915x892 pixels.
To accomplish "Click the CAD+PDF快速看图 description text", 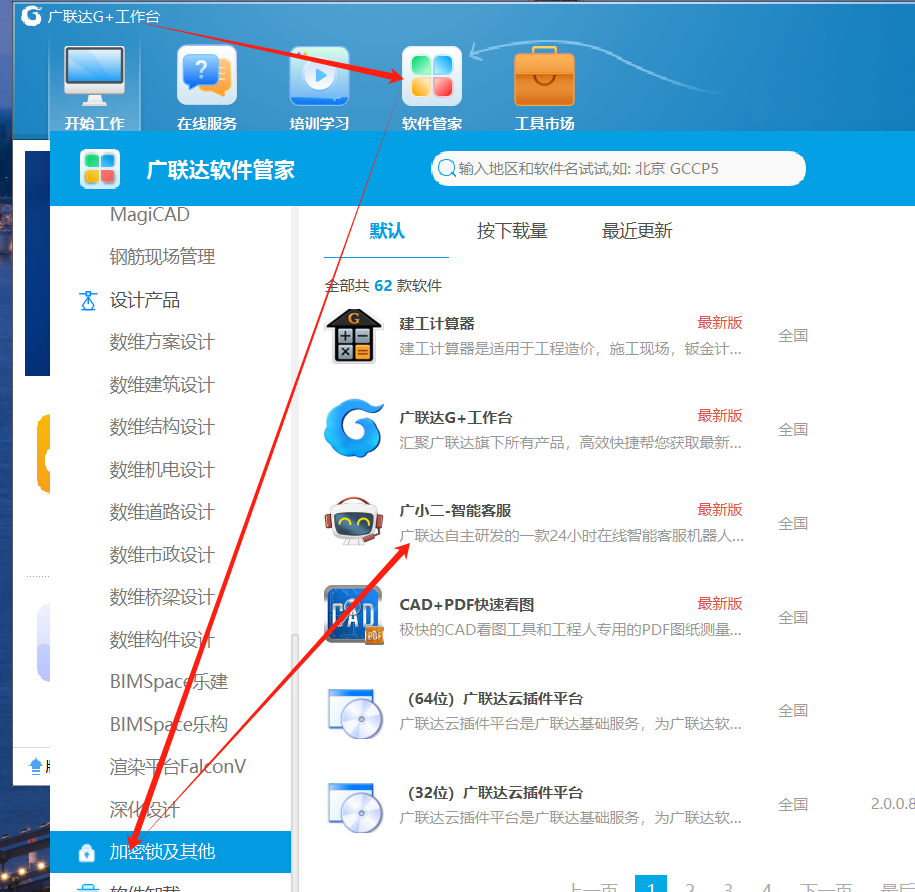I will pyautogui.click(x=570, y=630).
